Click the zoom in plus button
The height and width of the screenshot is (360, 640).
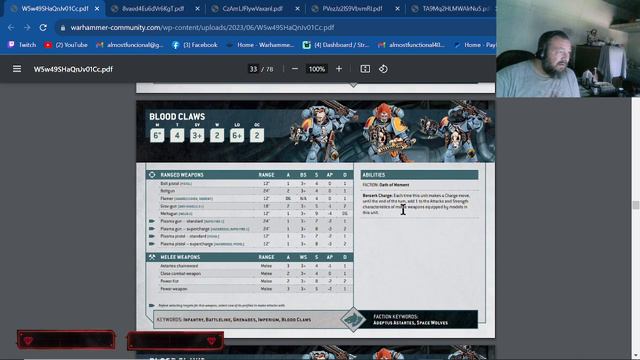339,69
